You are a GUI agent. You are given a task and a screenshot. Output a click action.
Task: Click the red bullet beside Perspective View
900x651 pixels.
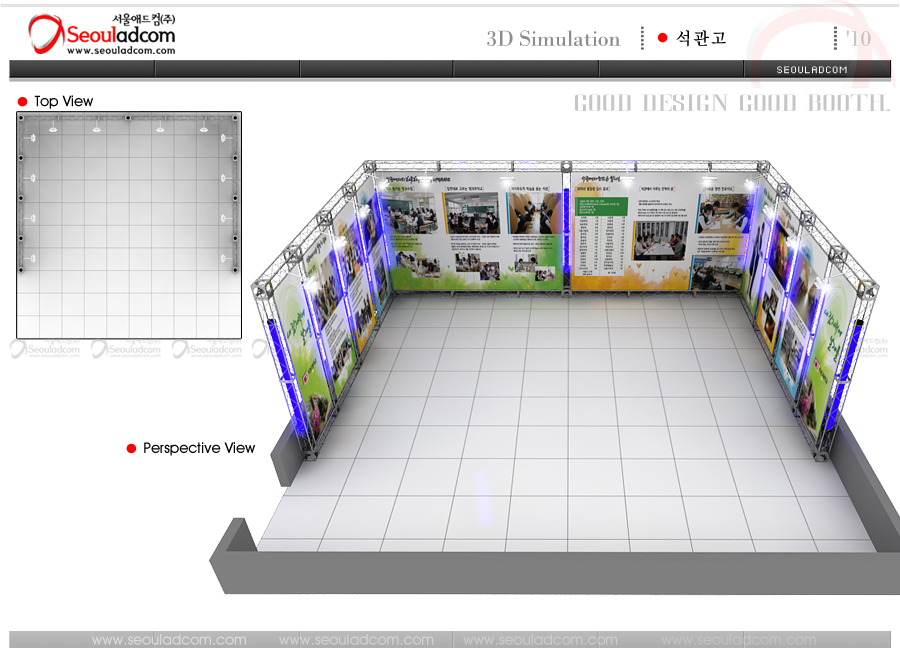(131, 449)
